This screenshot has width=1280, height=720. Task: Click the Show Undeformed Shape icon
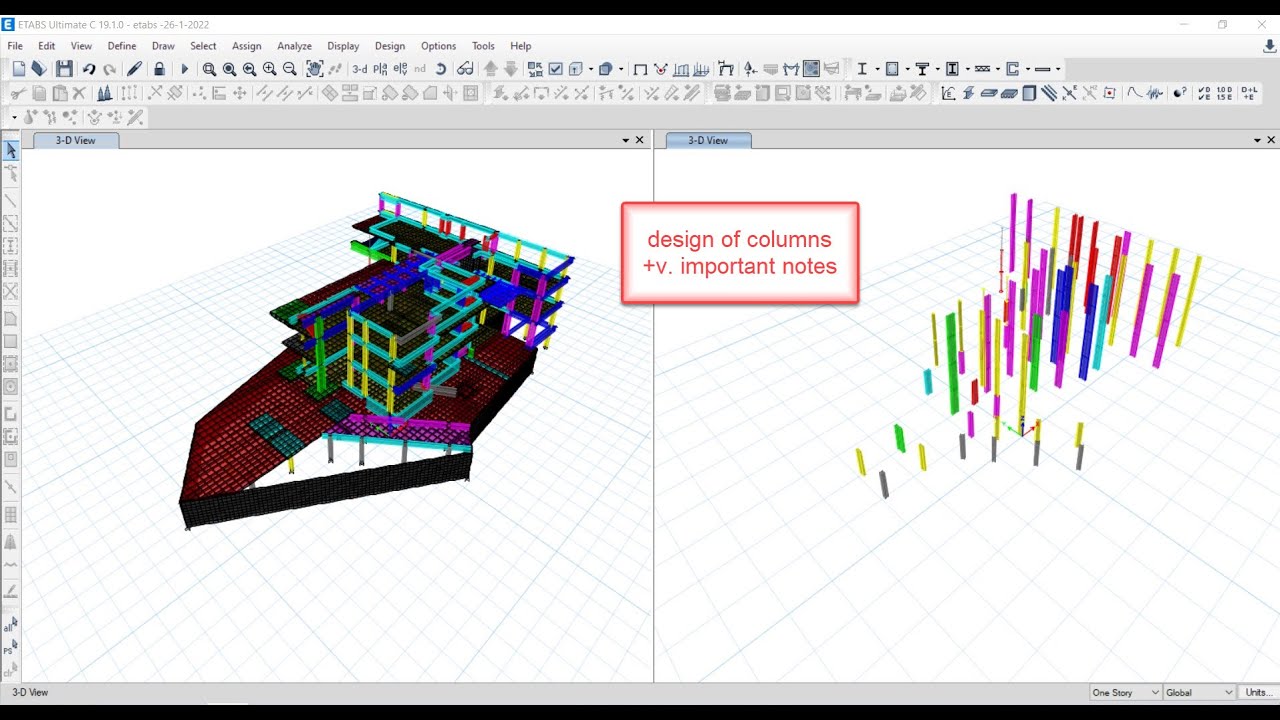coord(641,69)
